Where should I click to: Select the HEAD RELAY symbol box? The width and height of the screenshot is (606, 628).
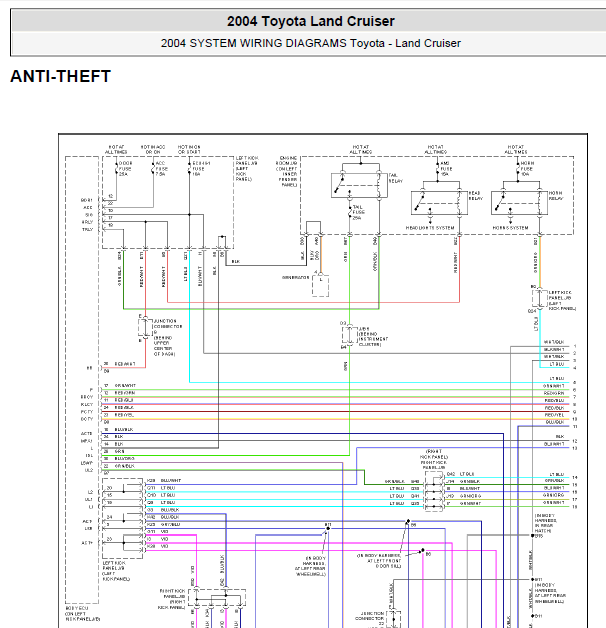point(439,203)
